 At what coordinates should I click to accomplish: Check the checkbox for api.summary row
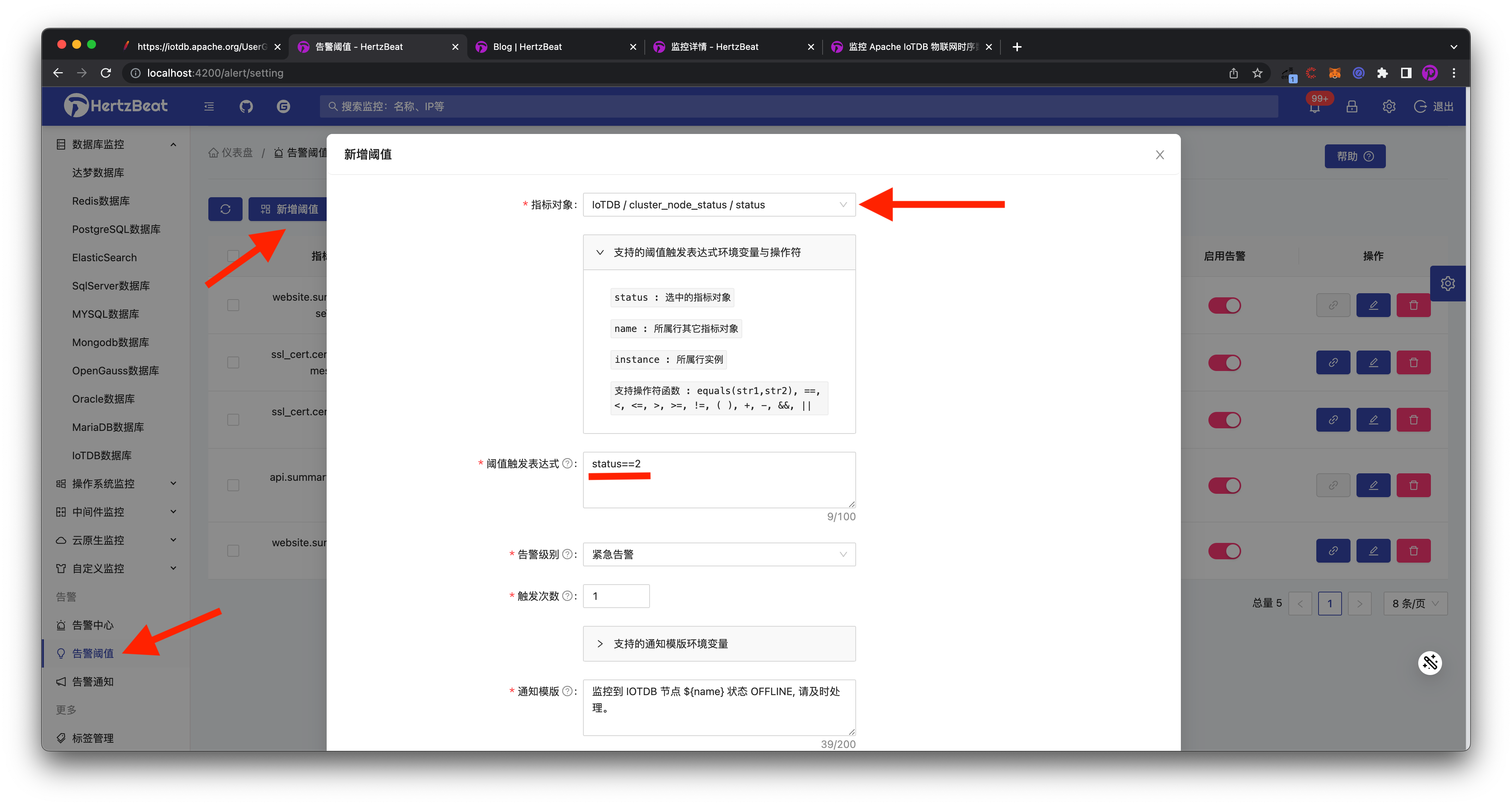(x=233, y=486)
